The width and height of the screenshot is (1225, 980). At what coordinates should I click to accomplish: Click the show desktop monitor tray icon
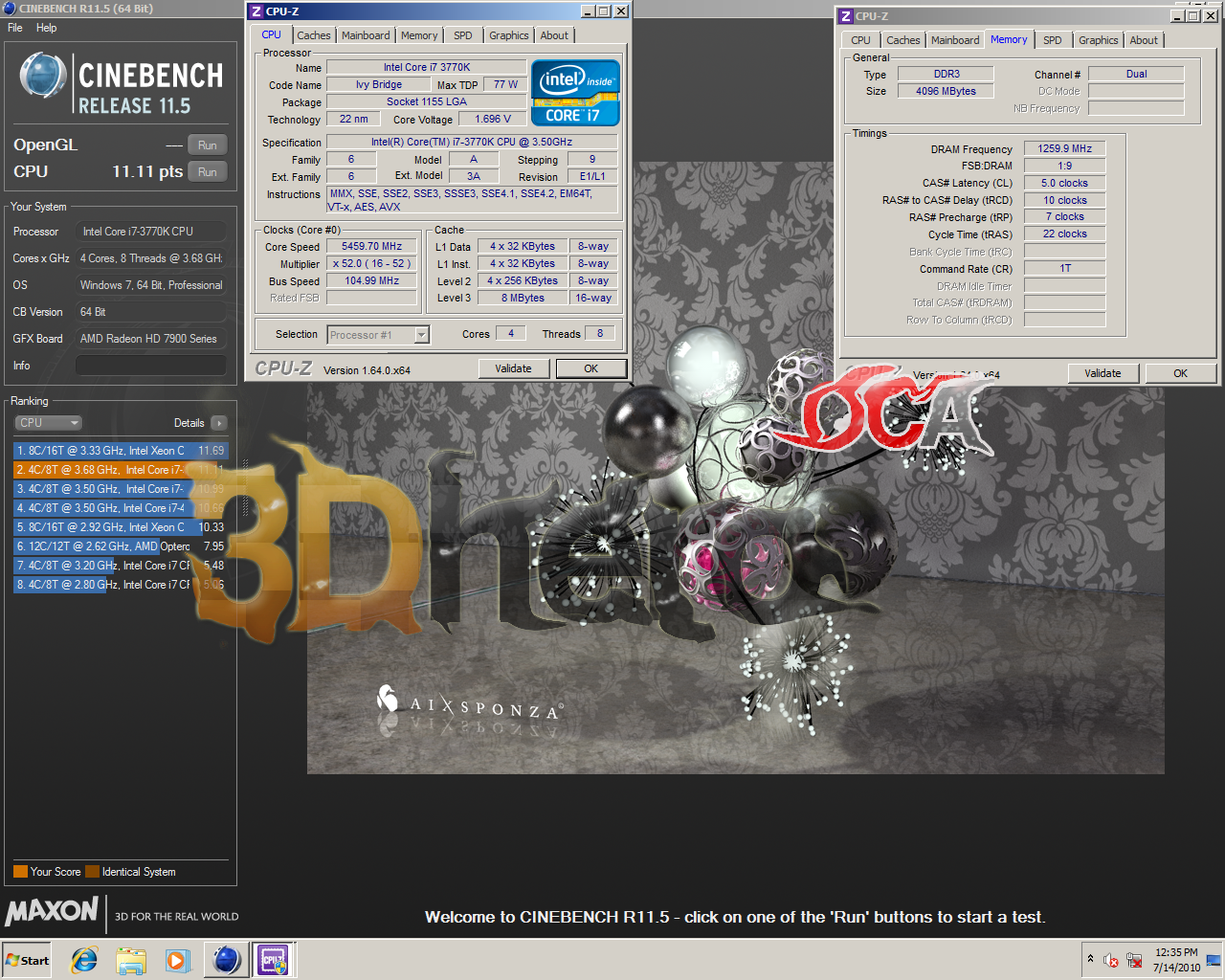click(x=1214, y=960)
